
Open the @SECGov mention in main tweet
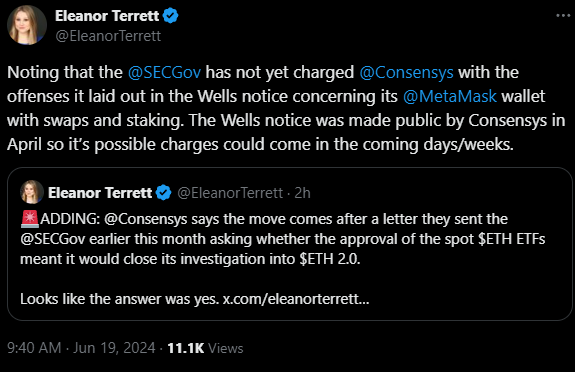(164, 72)
